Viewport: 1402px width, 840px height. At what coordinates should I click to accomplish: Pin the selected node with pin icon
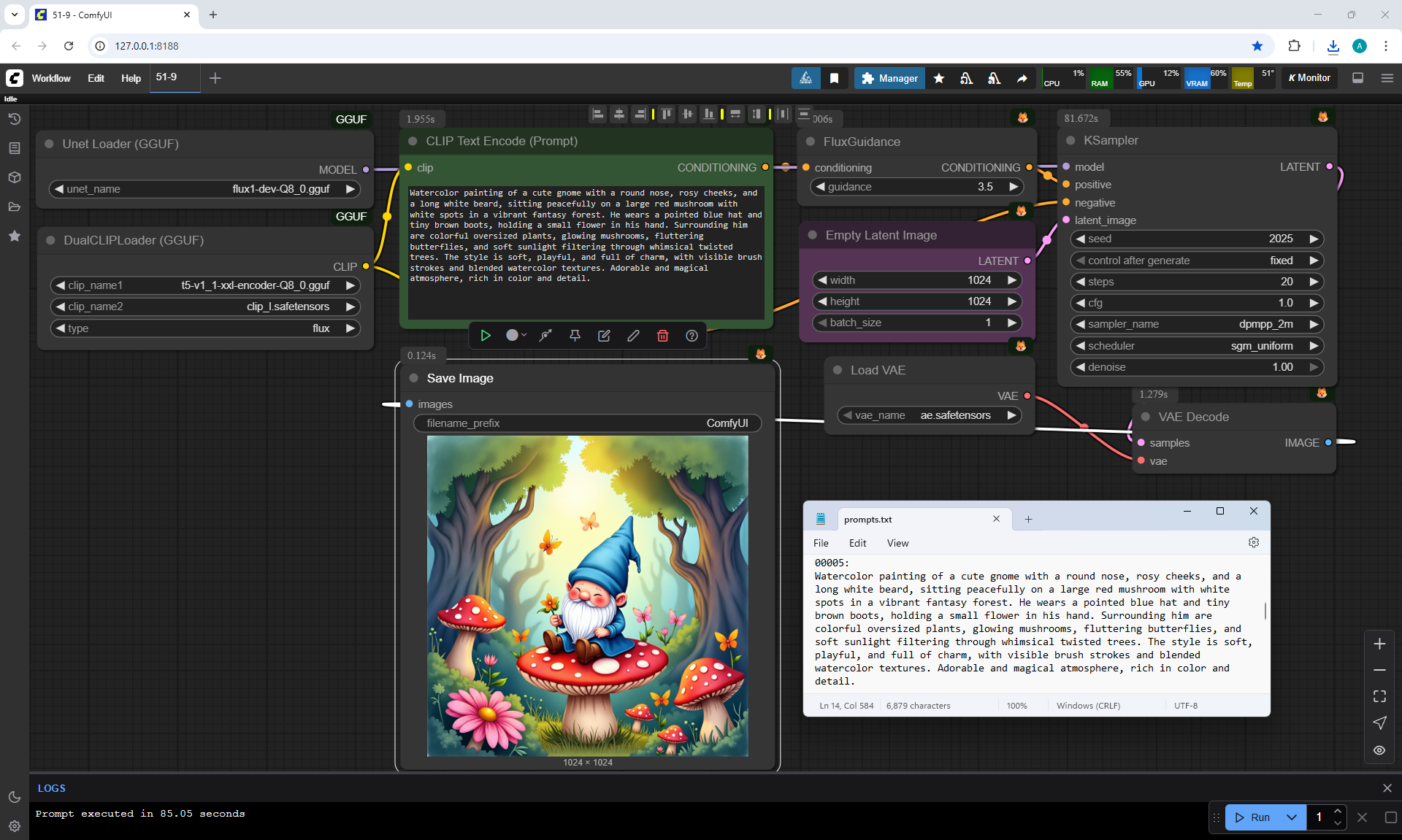coord(575,336)
